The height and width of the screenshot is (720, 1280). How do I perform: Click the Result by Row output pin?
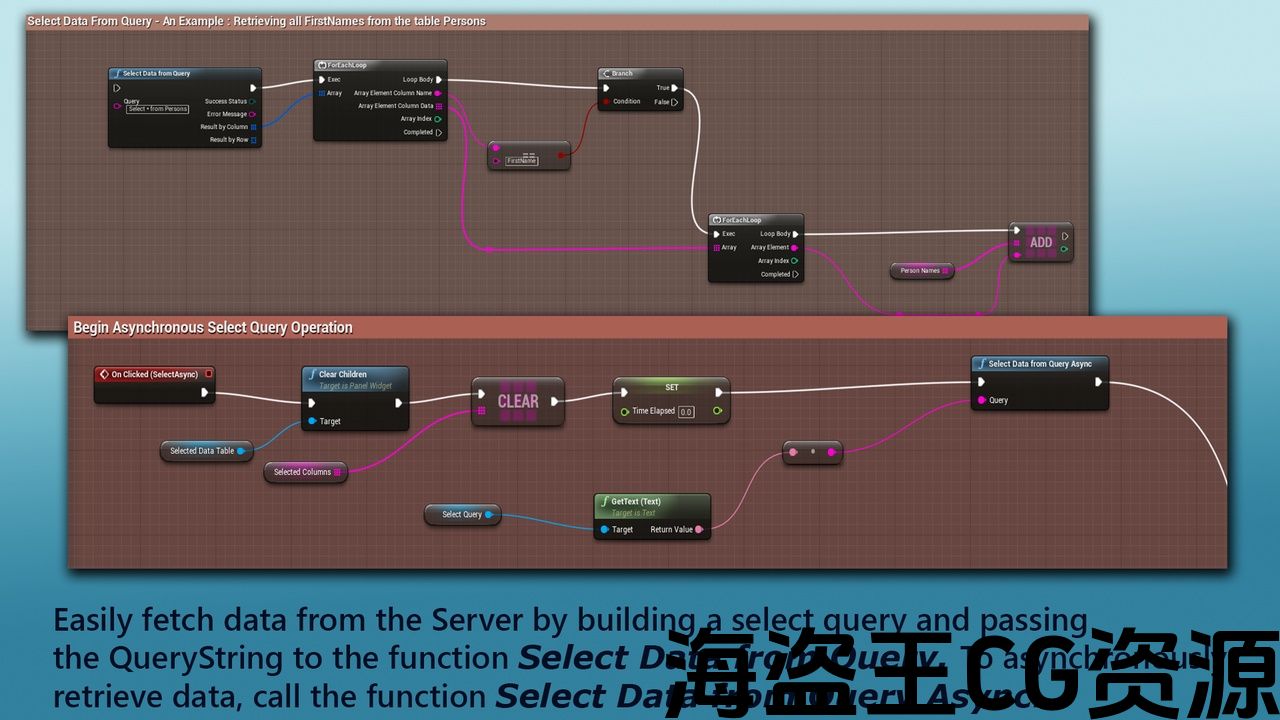pos(254,140)
